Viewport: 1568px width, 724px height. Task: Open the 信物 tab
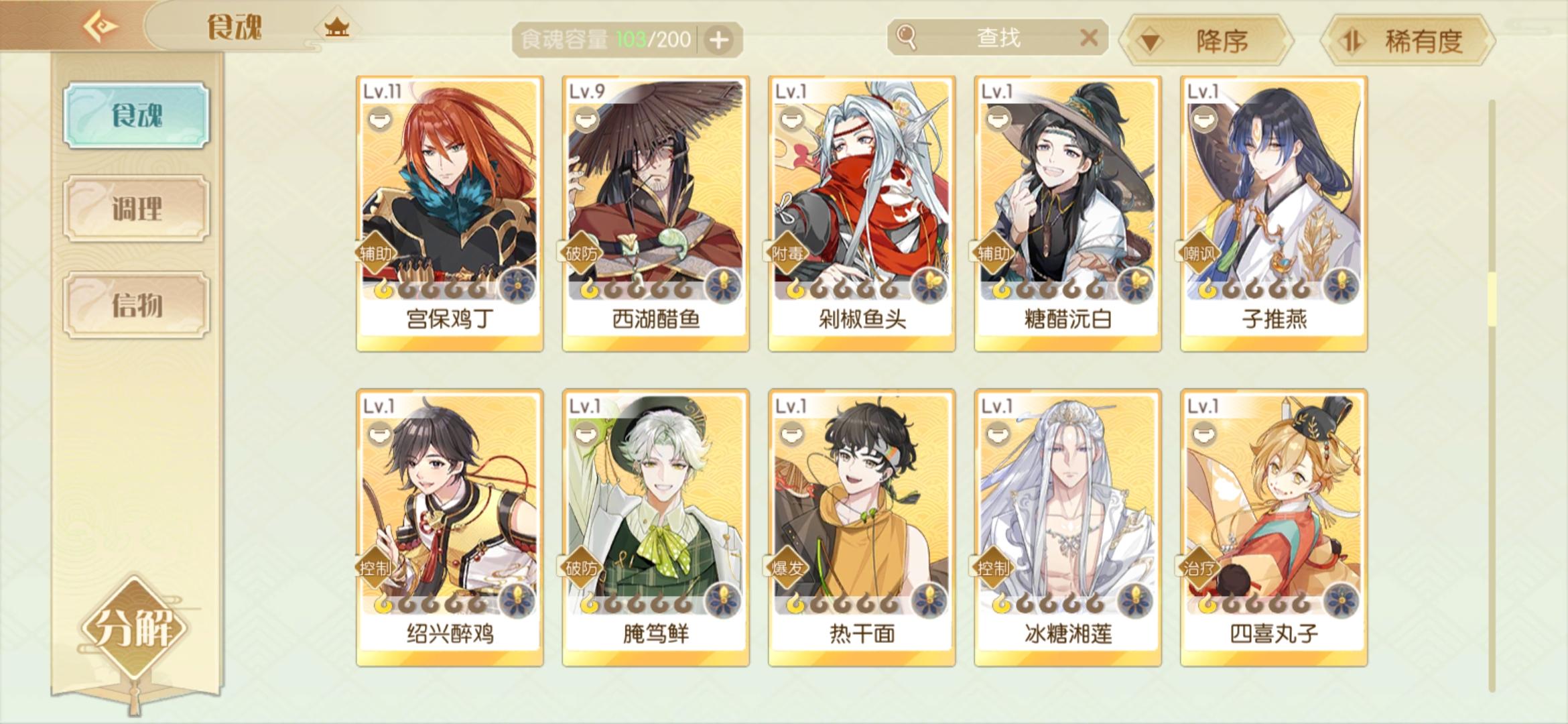[137, 305]
